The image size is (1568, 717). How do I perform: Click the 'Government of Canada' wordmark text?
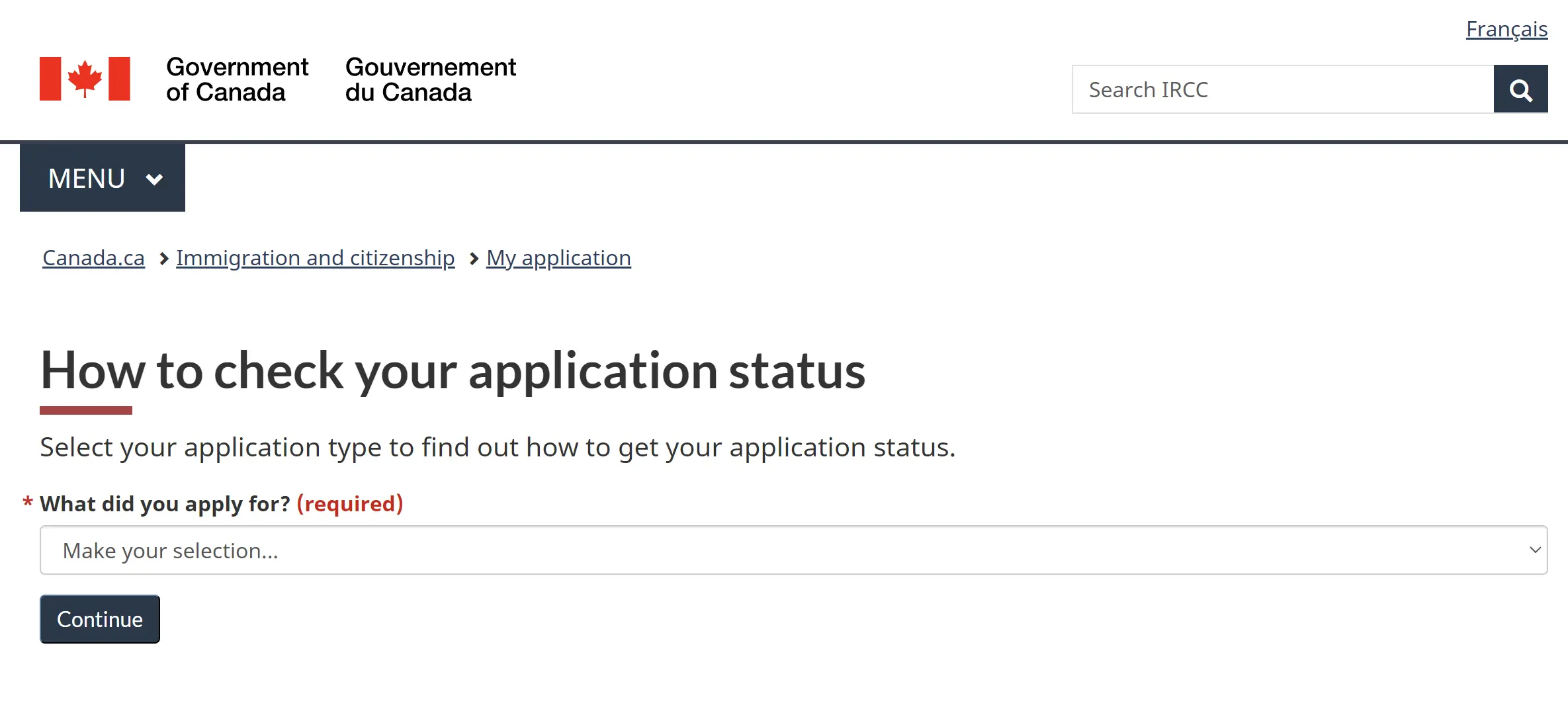(237, 79)
